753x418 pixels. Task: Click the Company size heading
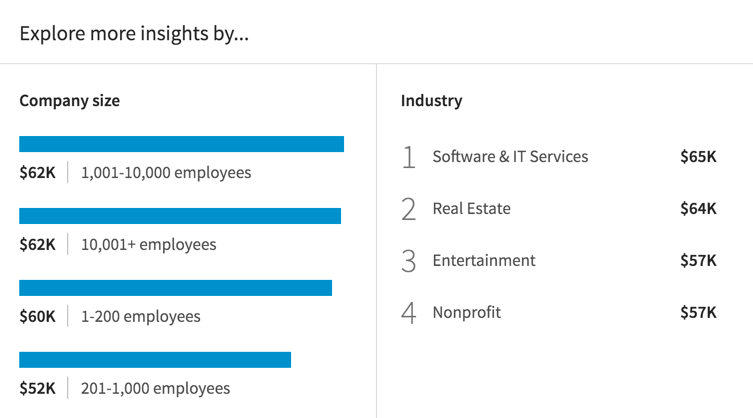70,101
